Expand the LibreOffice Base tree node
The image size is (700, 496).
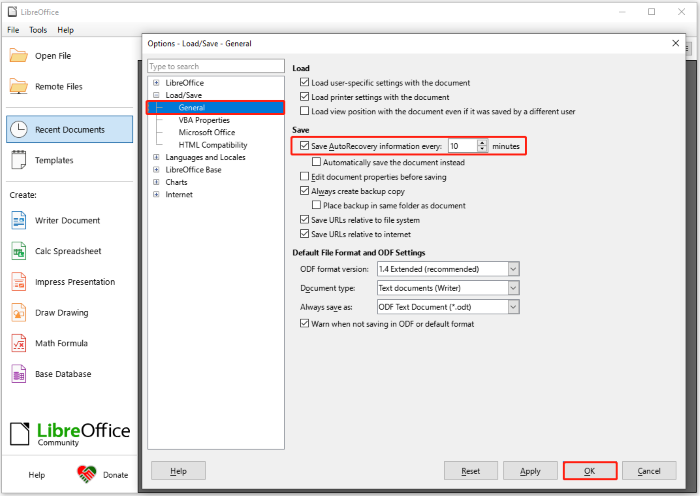(x=156, y=170)
